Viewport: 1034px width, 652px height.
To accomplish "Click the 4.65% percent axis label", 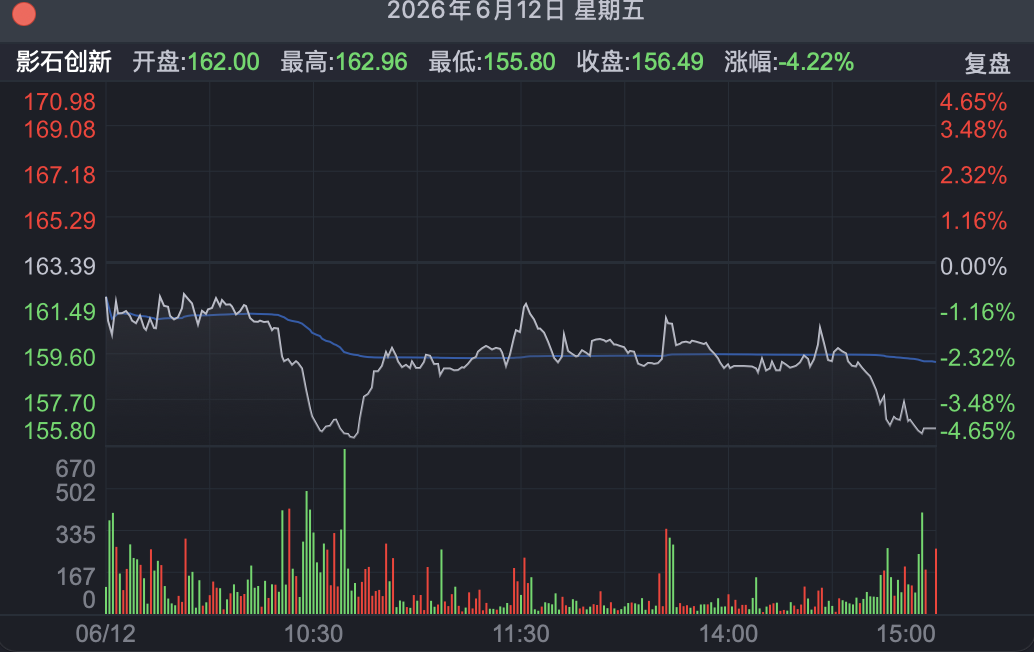I will (973, 102).
